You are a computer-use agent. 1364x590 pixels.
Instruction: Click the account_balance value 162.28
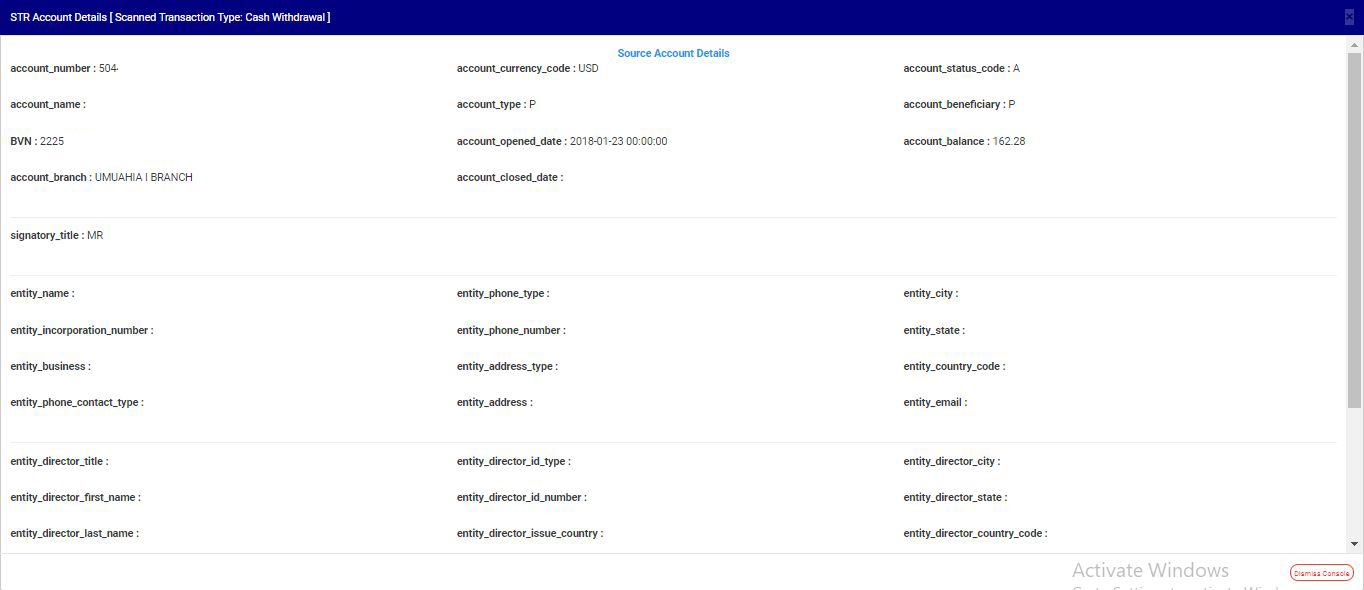pyautogui.click(x=1008, y=142)
